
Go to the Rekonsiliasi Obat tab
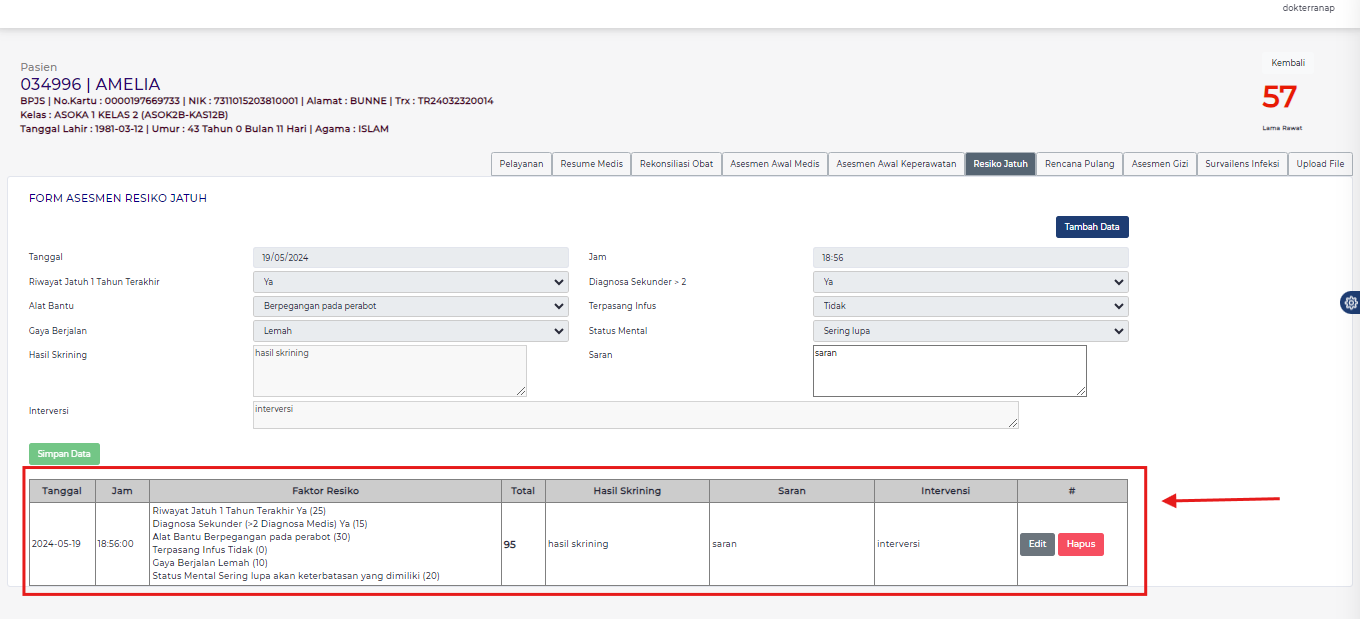(676, 164)
